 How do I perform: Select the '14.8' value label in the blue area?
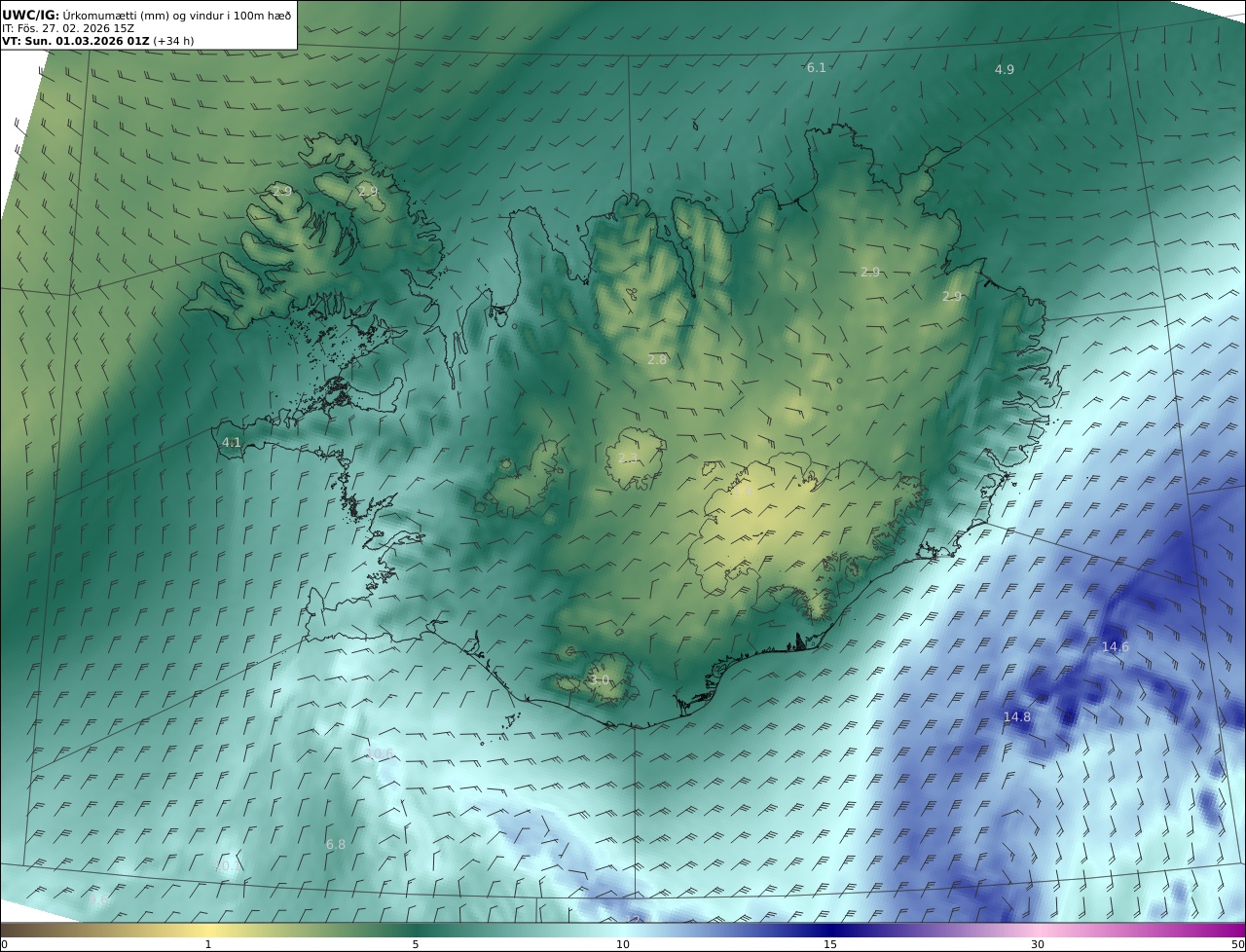(x=1016, y=716)
